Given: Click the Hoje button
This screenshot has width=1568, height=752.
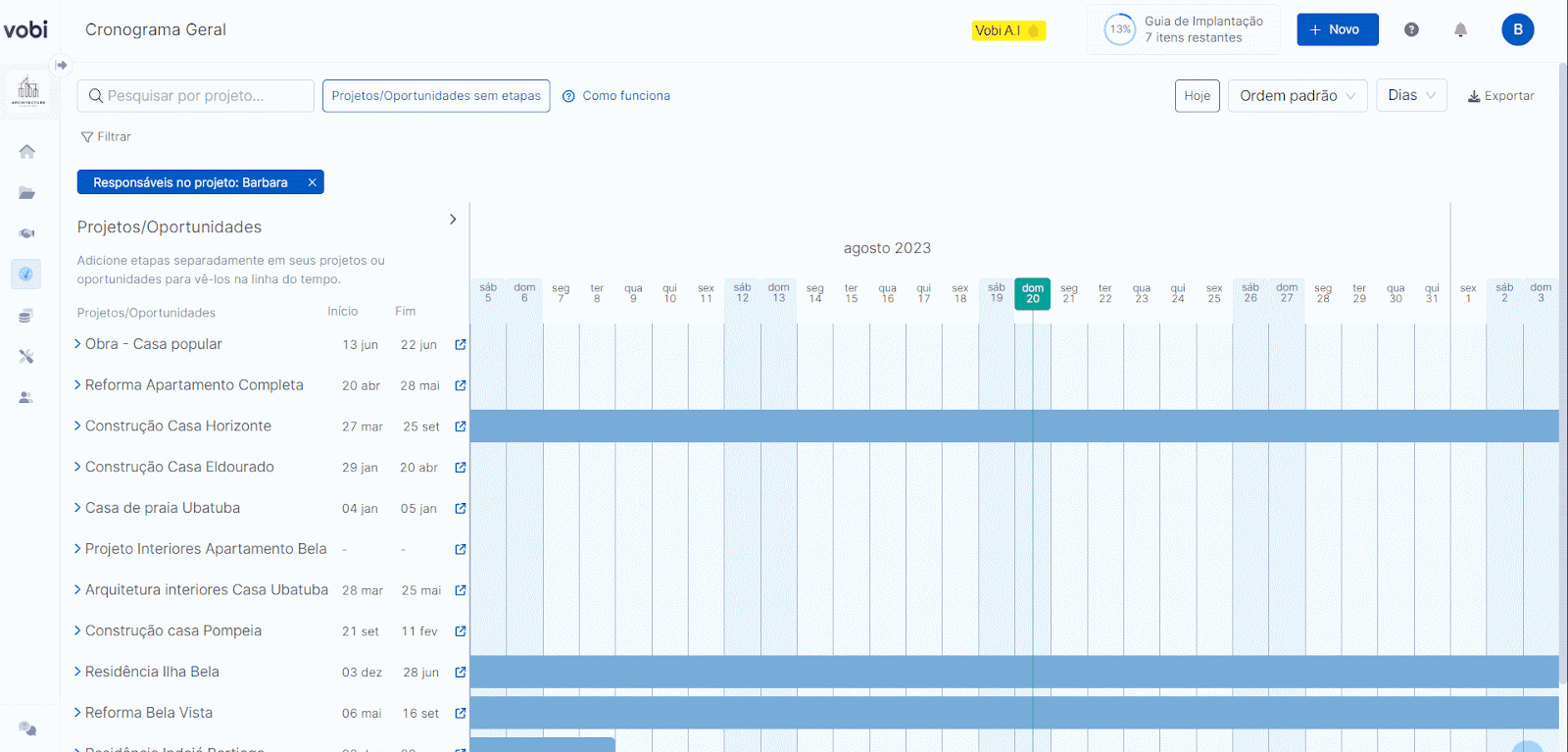Looking at the screenshot, I should click(x=1198, y=96).
